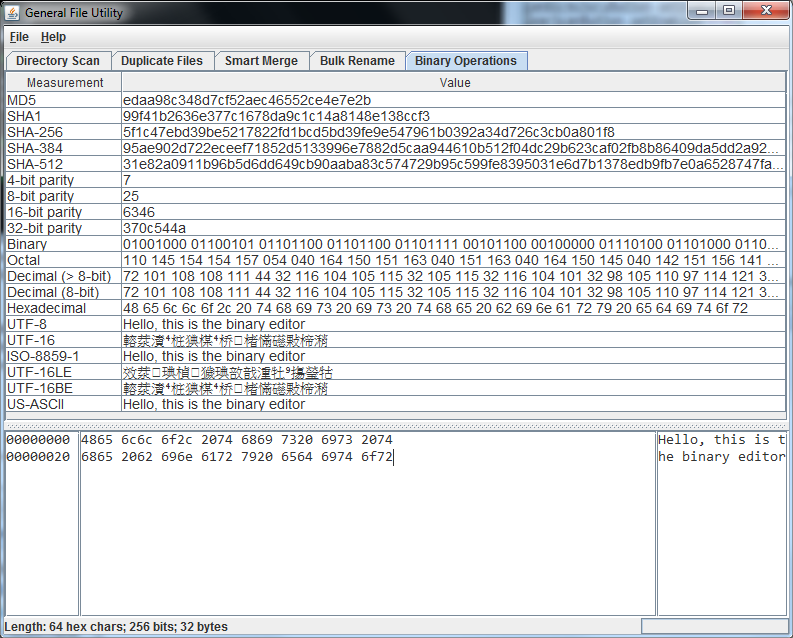Select the Bulk Rename tab
This screenshot has height=638, width=793.
(357, 61)
